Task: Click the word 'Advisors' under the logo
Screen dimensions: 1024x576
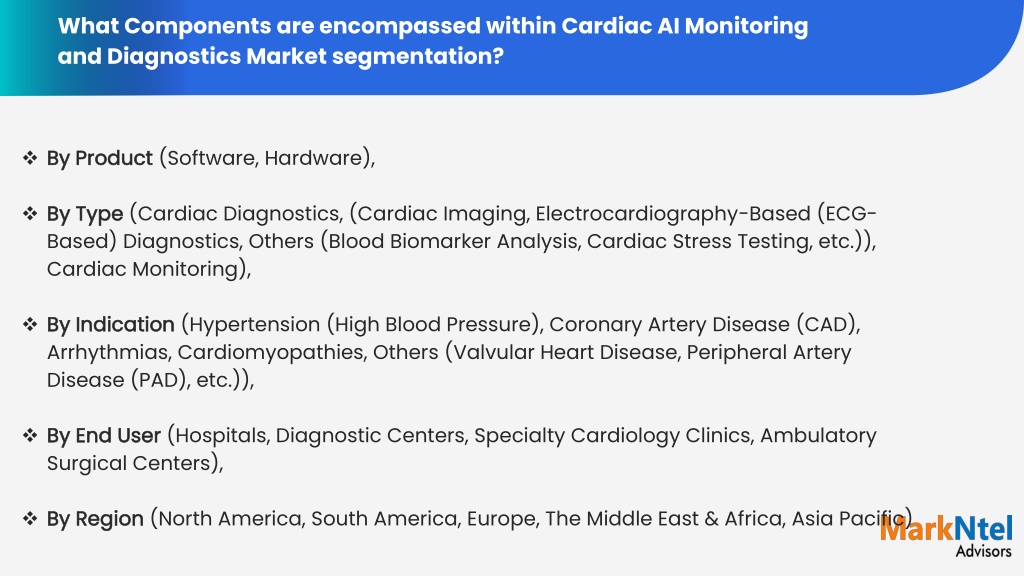Action: pos(984,551)
